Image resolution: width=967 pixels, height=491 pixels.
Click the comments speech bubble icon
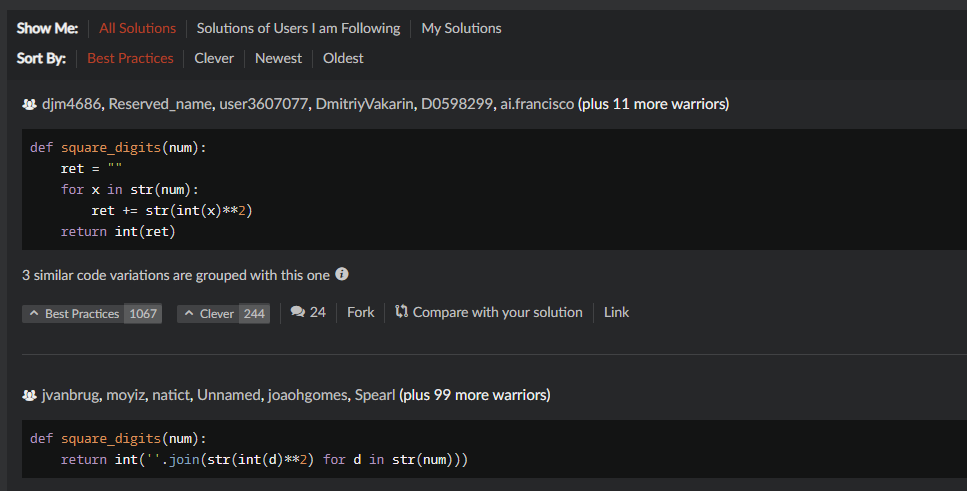[298, 312]
